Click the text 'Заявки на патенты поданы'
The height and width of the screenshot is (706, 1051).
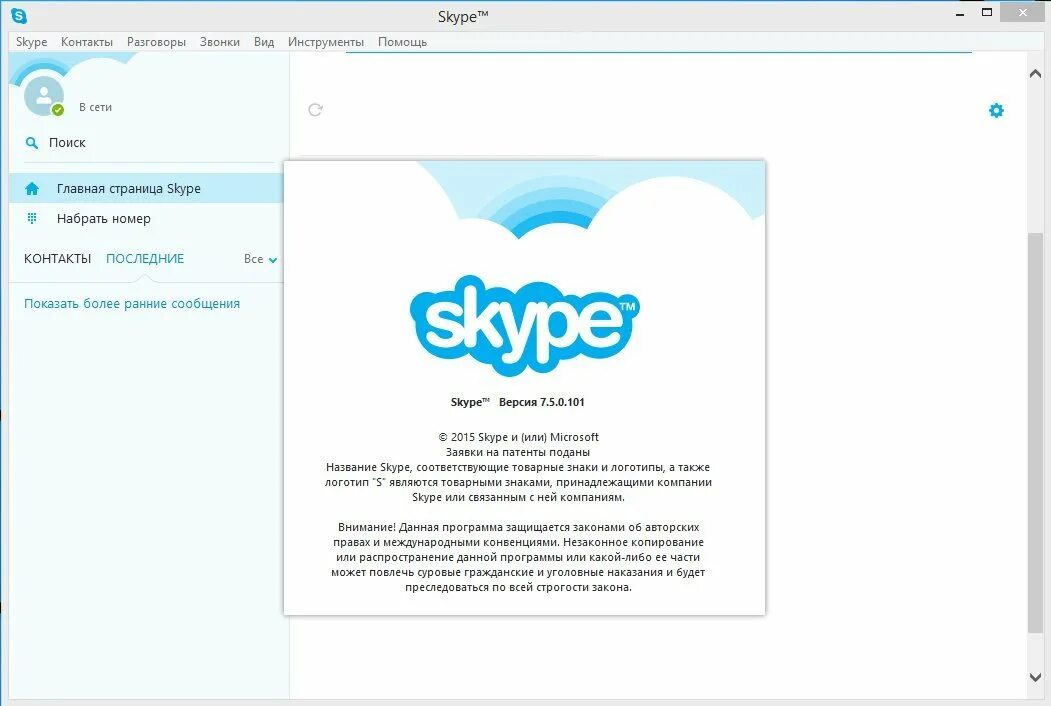[x=517, y=452]
